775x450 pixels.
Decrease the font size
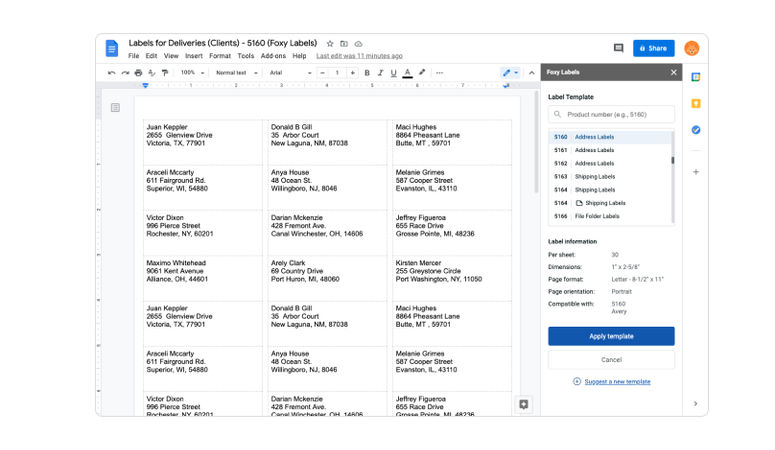click(322, 73)
